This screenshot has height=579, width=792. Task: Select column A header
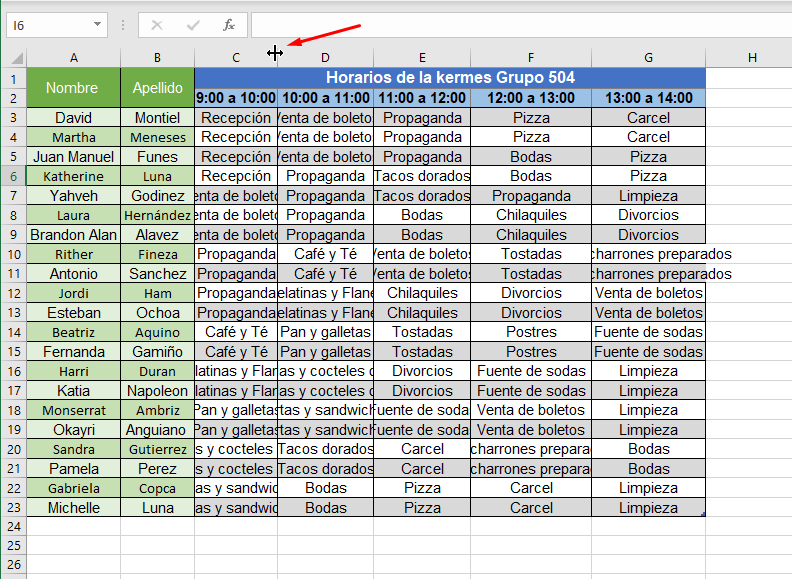click(74, 58)
